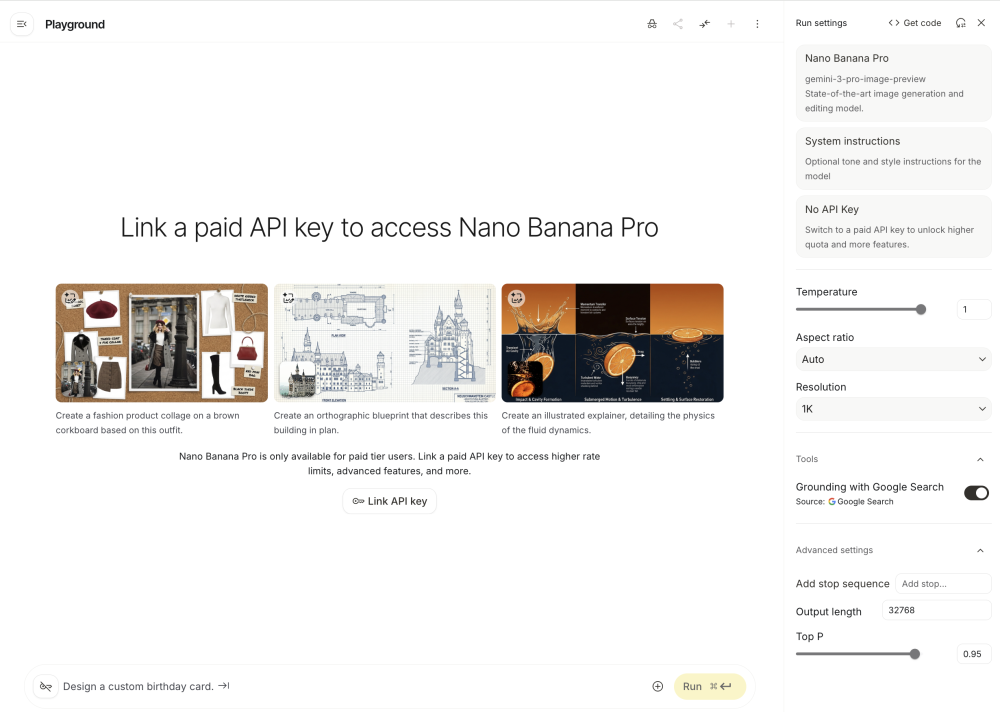Click the reset default settings icon
Viewport: 1000px width, 712px height.
pyautogui.click(x=961, y=23)
